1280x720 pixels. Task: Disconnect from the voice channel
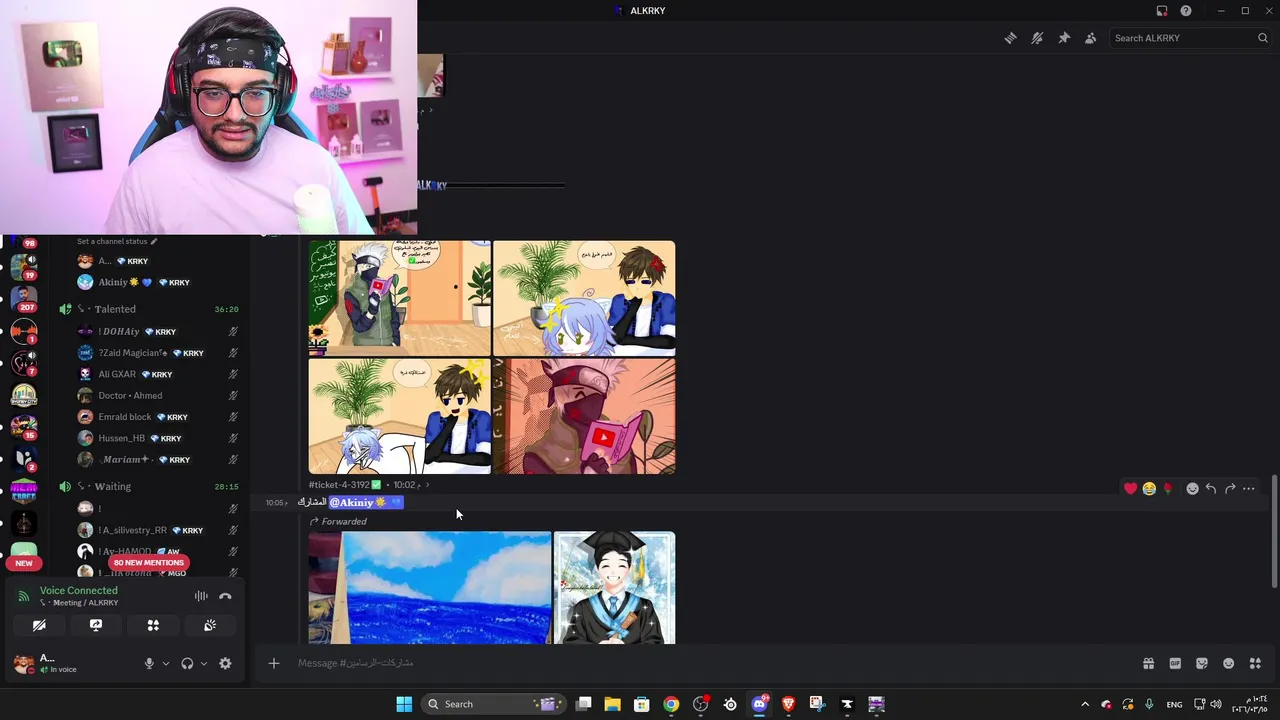pyautogui.click(x=225, y=596)
